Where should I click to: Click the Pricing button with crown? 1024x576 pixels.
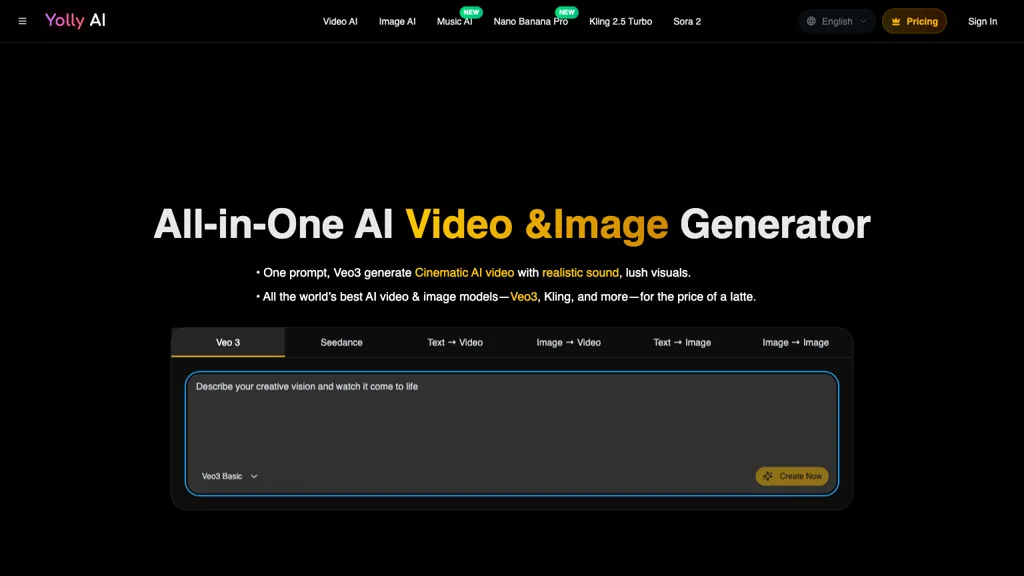point(914,21)
